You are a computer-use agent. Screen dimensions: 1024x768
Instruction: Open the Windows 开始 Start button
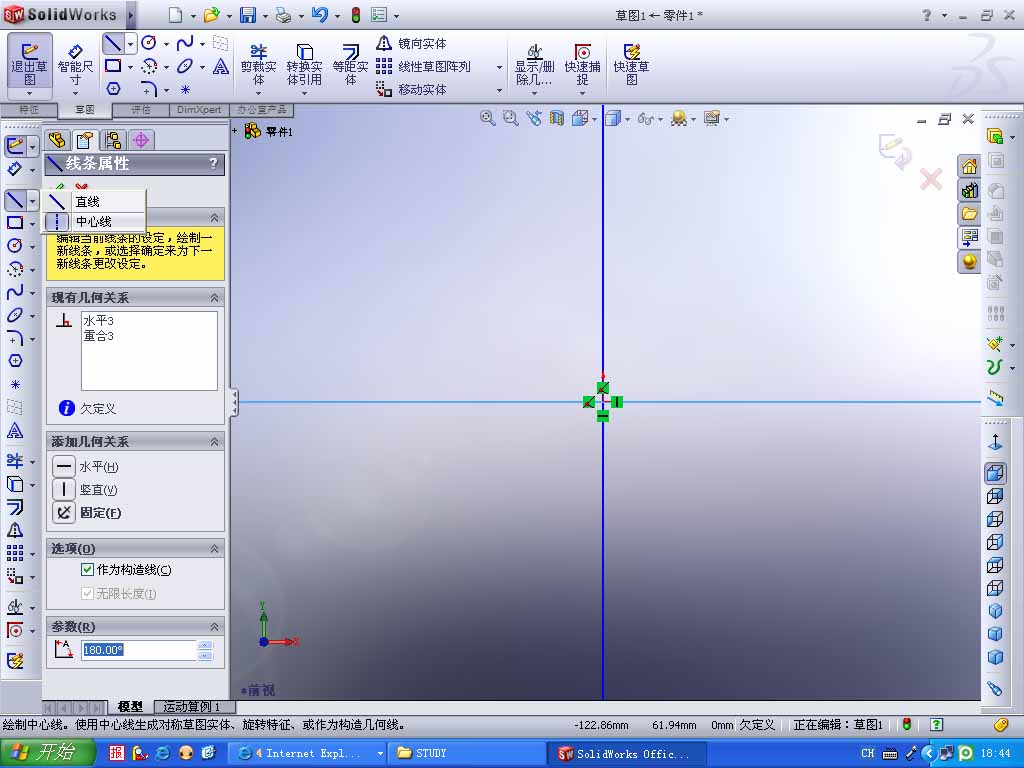[48, 752]
